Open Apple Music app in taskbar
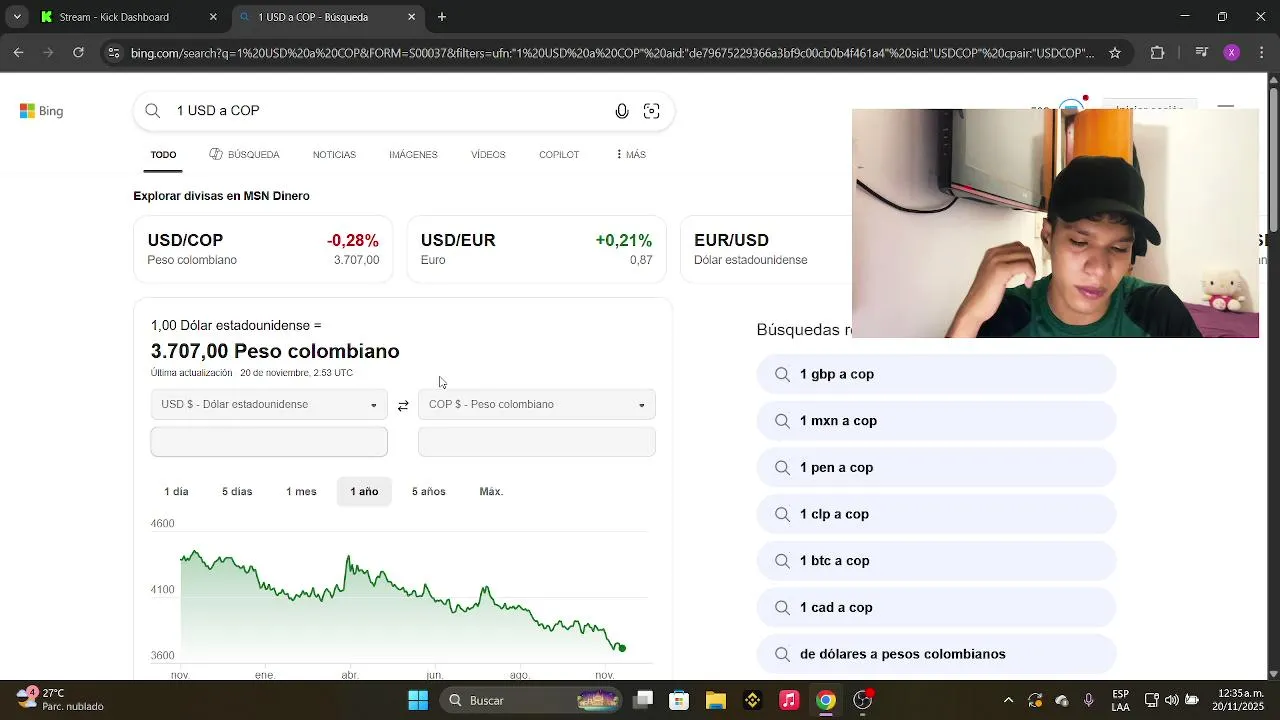 (789, 700)
